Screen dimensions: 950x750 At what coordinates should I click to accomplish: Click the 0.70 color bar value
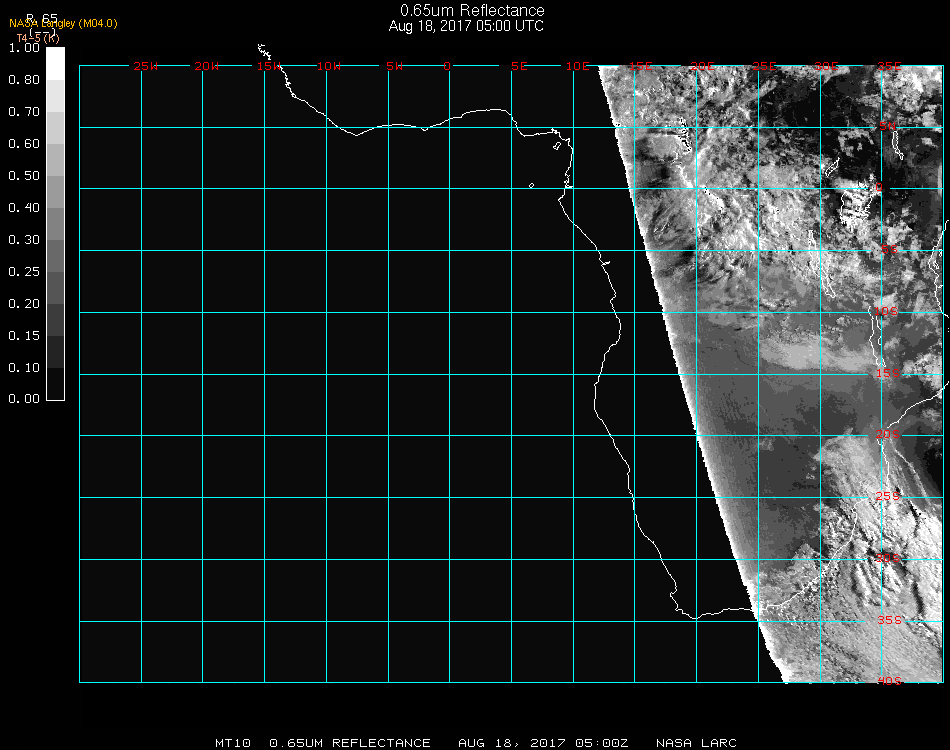24,112
